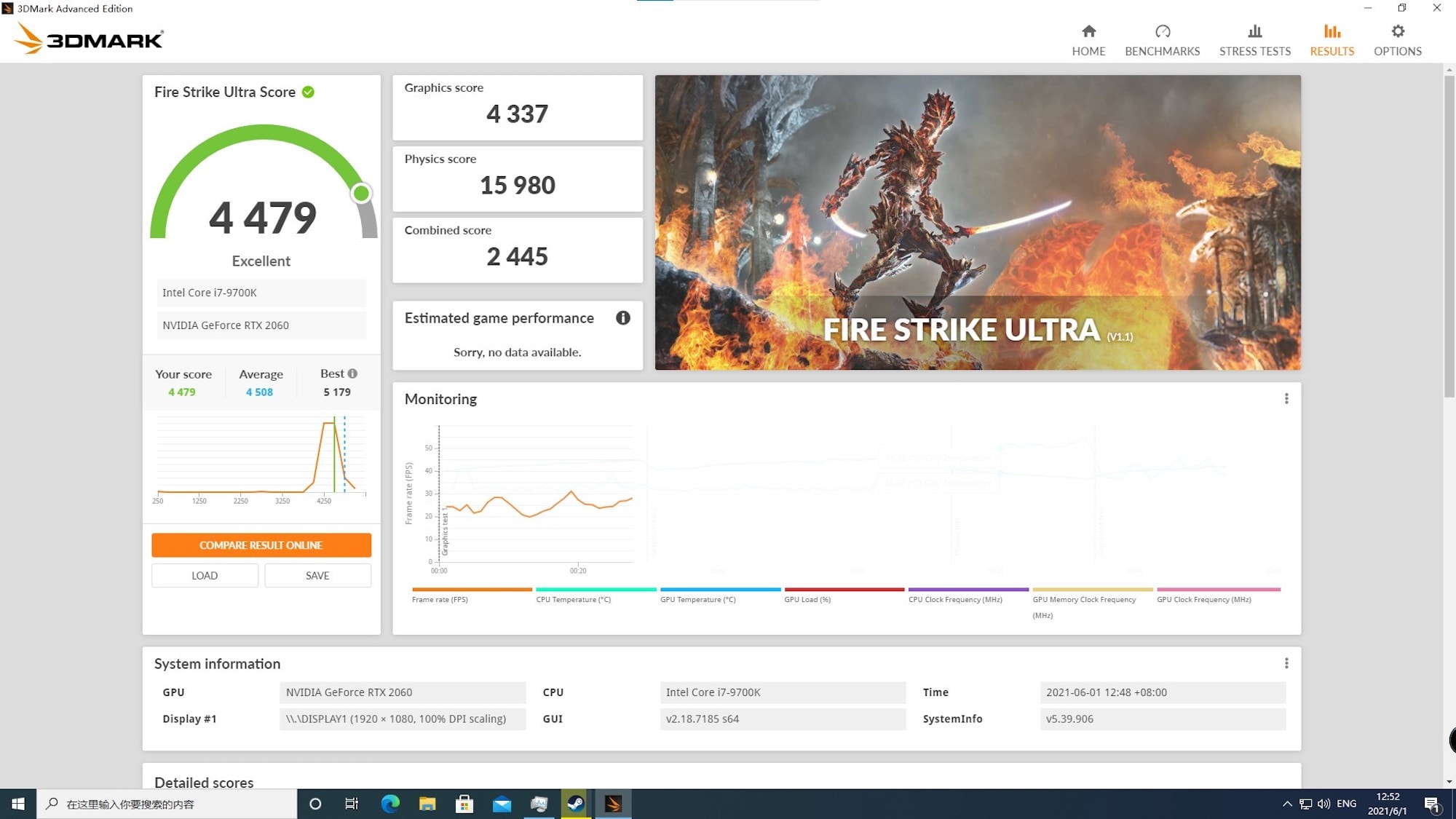Screen dimensions: 1456x819
Task: Click the Fire Strike Ultra banner image
Action: [x=978, y=222]
